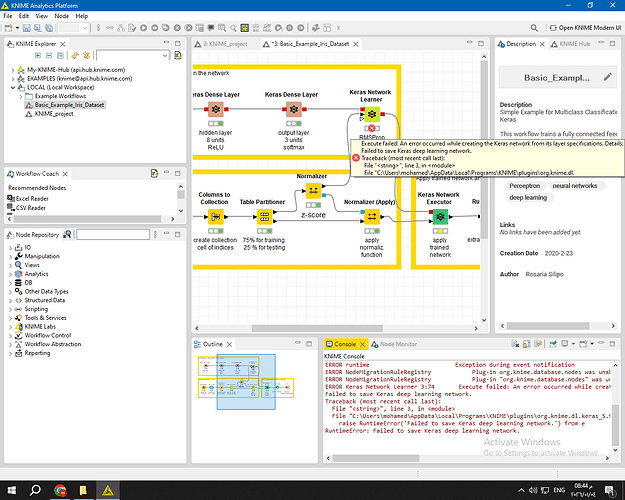Screen dimensions: 625x500
Task: Toggle fuzzy search mode in Node Repository
Action: [67, 234]
